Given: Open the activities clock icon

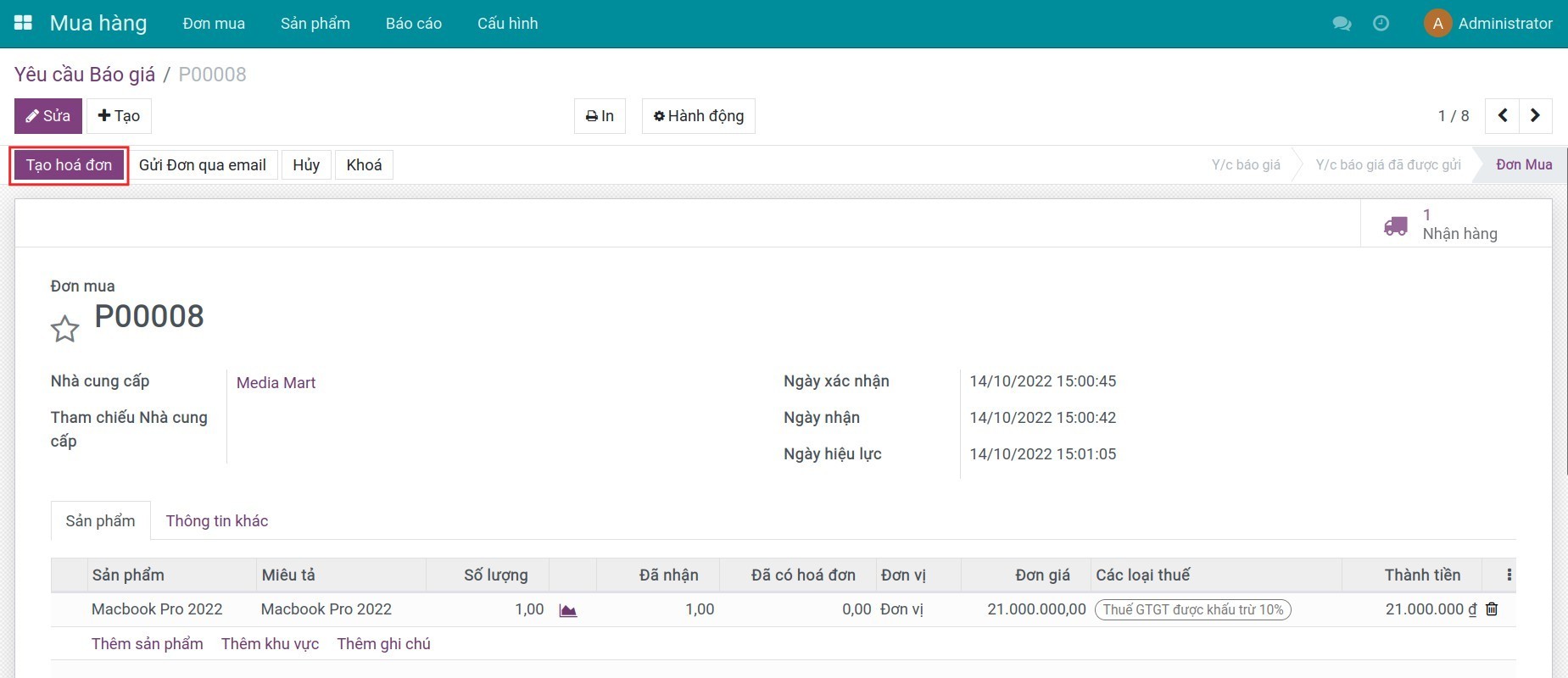Looking at the screenshot, I should [x=1381, y=24].
